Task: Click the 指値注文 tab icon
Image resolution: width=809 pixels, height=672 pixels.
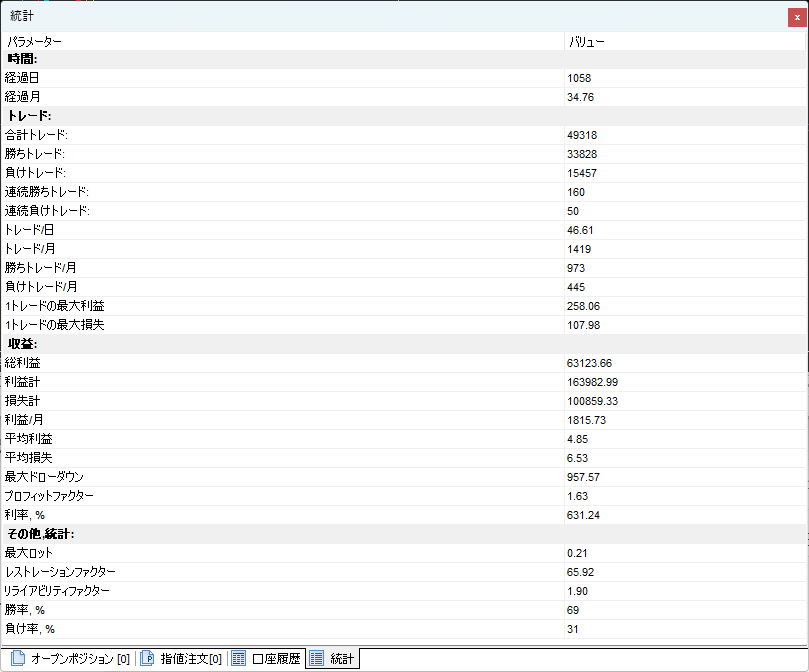Action: (147, 658)
